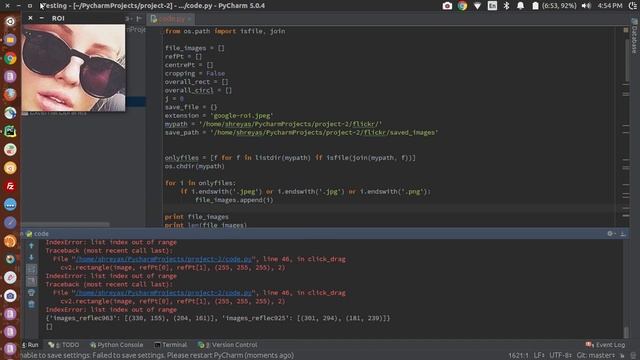Open Run panel settings gear
Screen dimensions: 640x360
pyautogui.click(x=610, y=233)
